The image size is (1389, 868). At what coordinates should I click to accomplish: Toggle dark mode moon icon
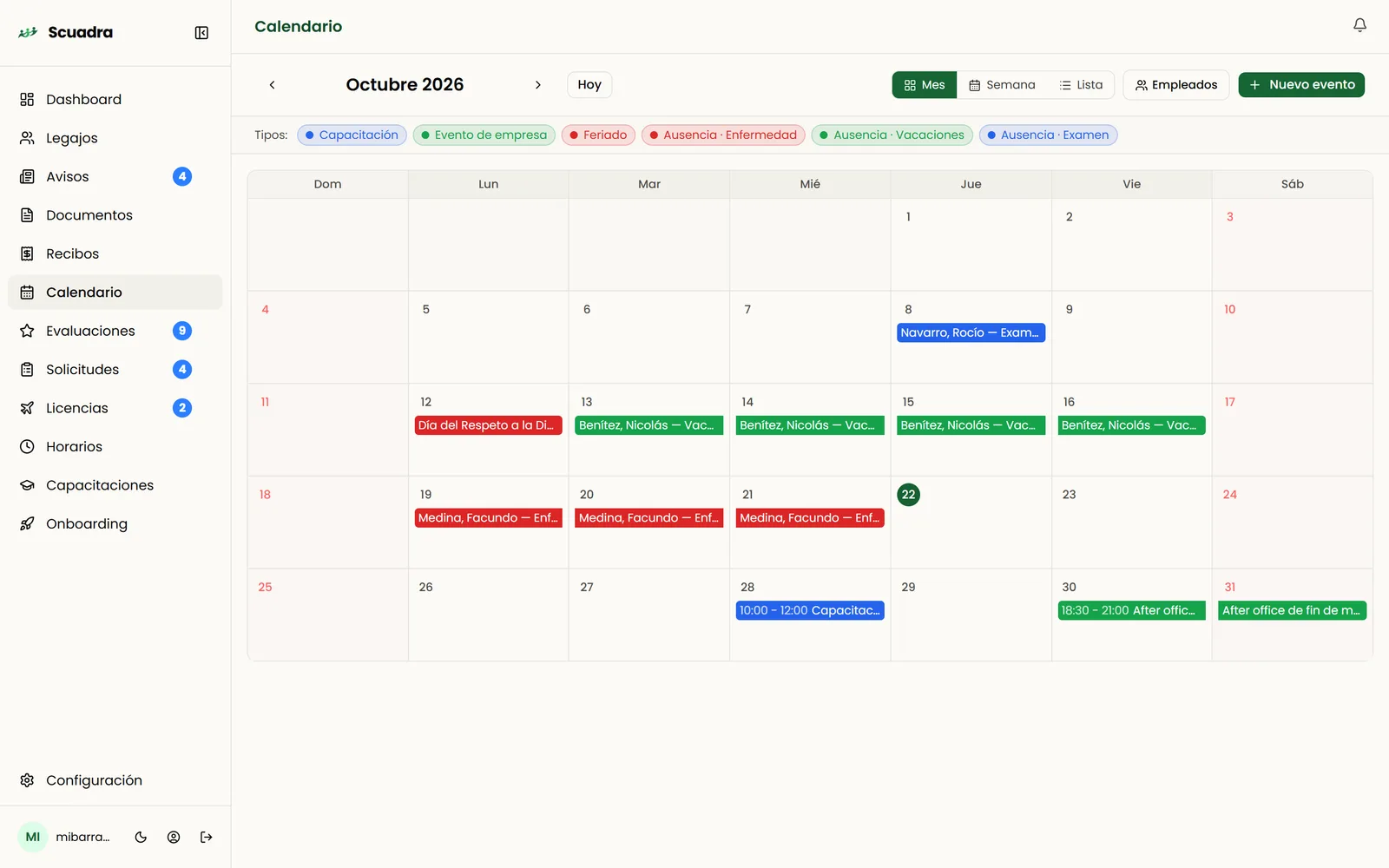[141, 838]
